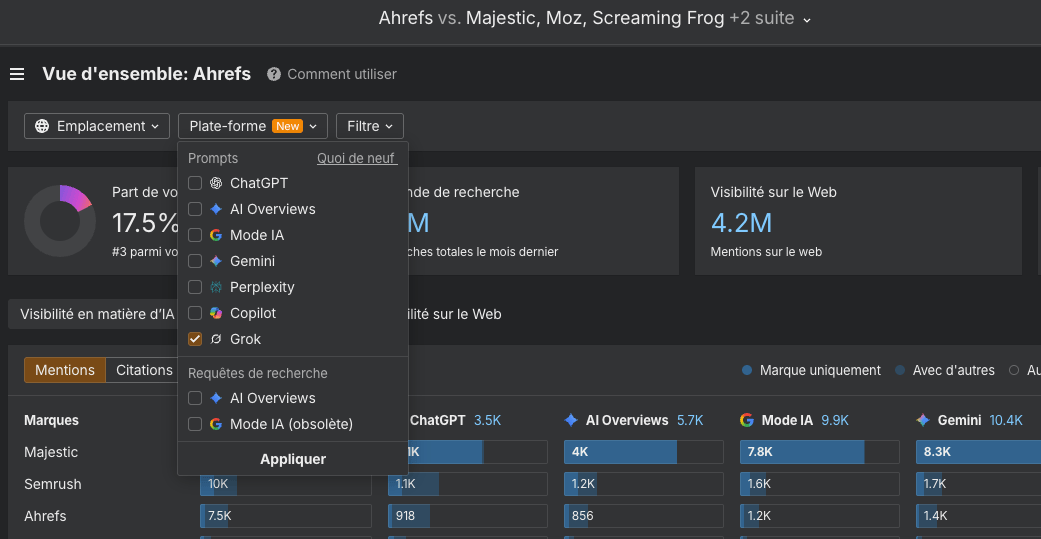Click the Avec d'autres legend dot
1041x539 pixels.
pyautogui.click(x=900, y=370)
